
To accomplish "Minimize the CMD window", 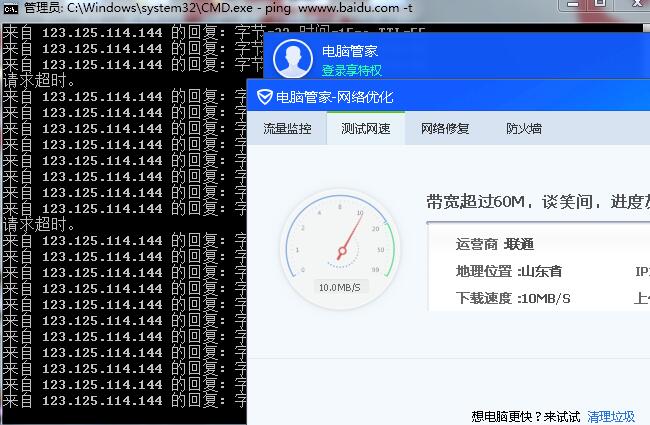I will pos(573,4).
